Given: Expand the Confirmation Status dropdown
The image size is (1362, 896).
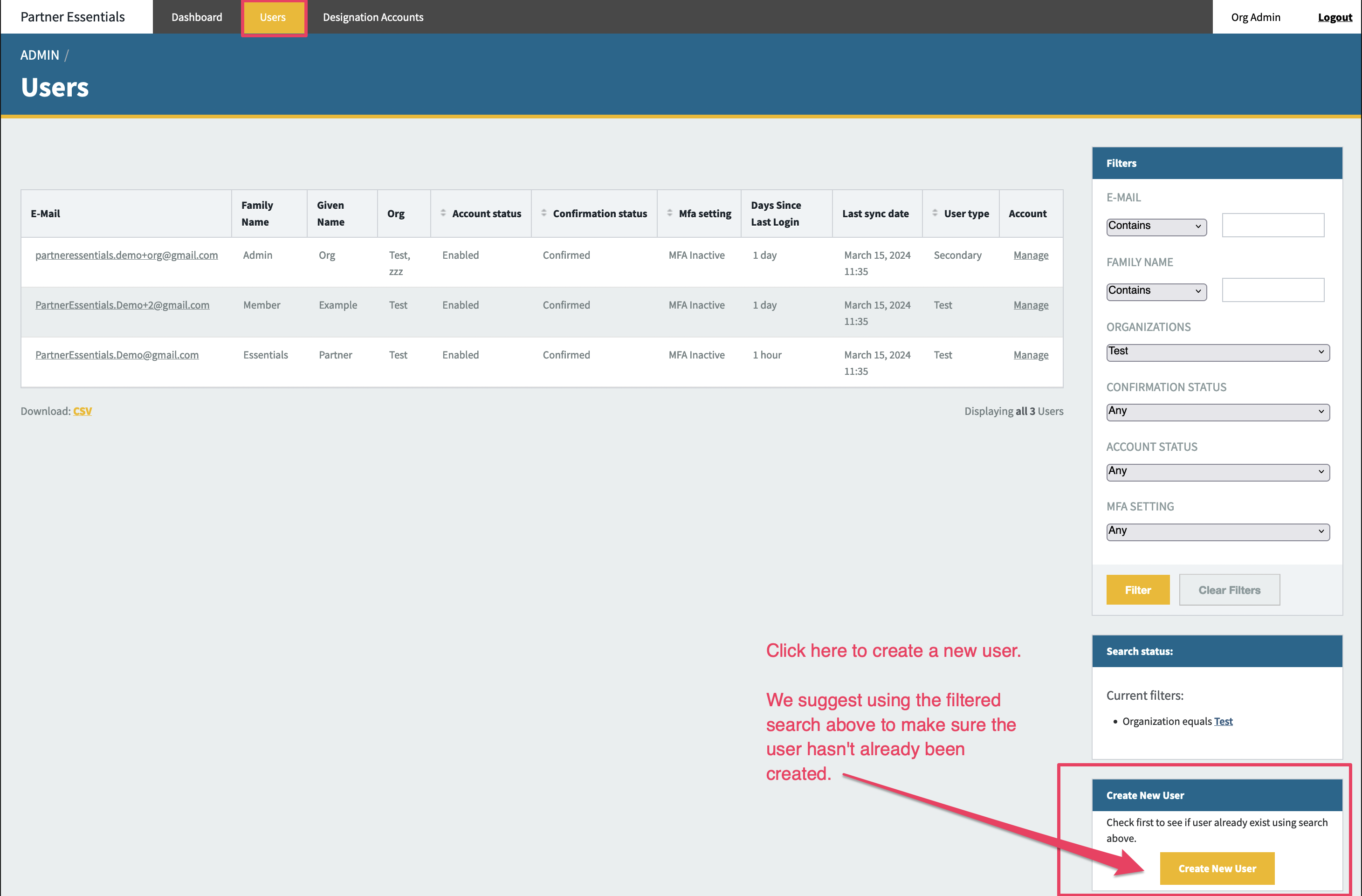Looking at the screenshot, I should point(1217,412).
